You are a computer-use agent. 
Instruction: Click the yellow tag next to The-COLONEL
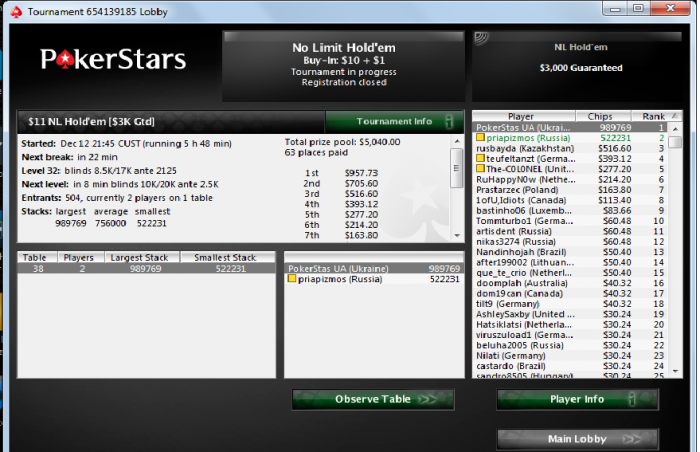click(480, 168)
